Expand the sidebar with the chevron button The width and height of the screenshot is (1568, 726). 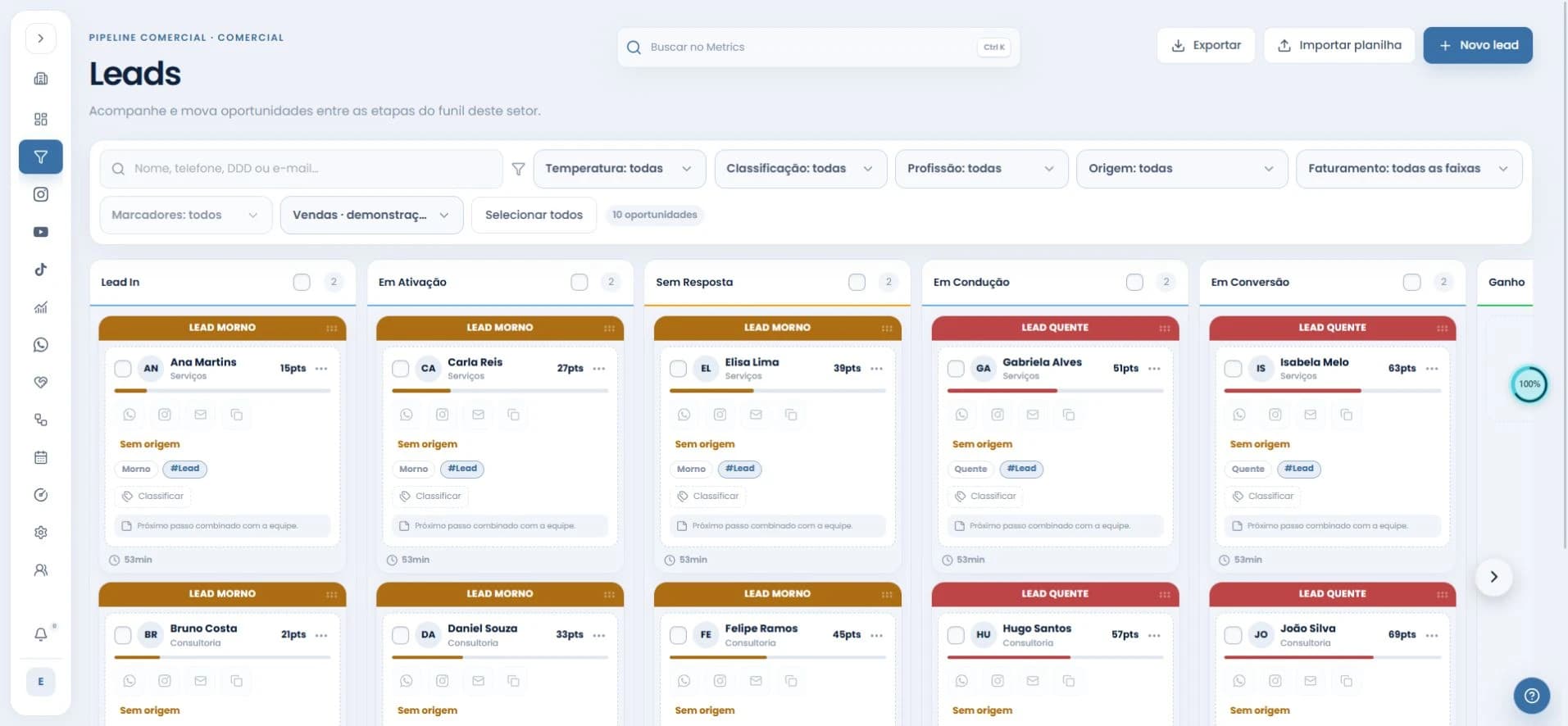pyautogui.click(x=41, y=39)
